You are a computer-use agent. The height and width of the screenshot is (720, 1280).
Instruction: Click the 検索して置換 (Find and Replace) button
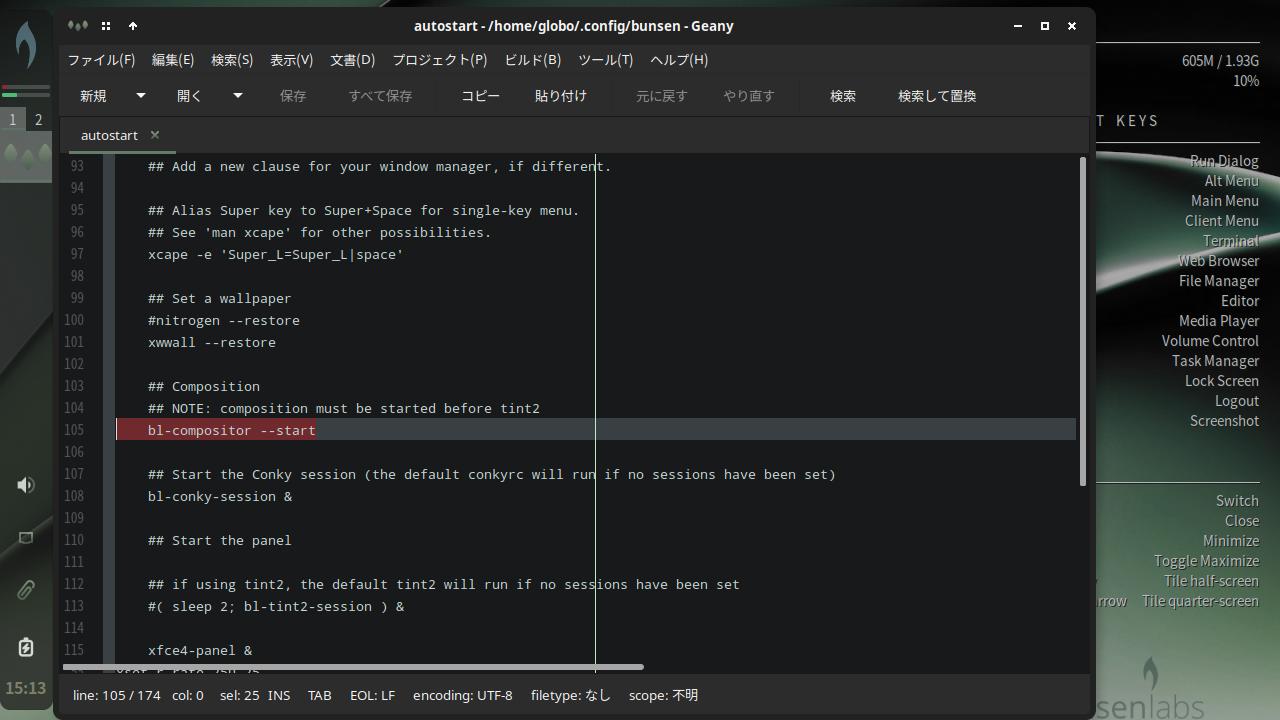pos(936,96)
